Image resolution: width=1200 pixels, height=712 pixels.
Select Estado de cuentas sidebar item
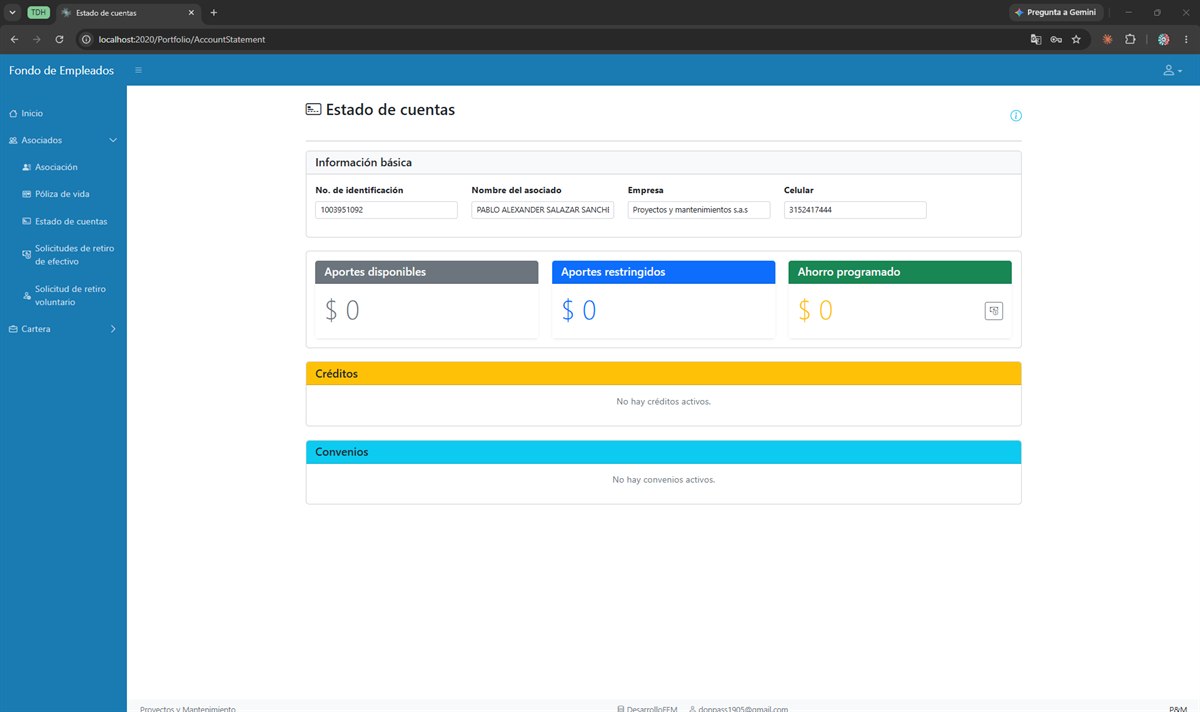[x=63, y=222]
